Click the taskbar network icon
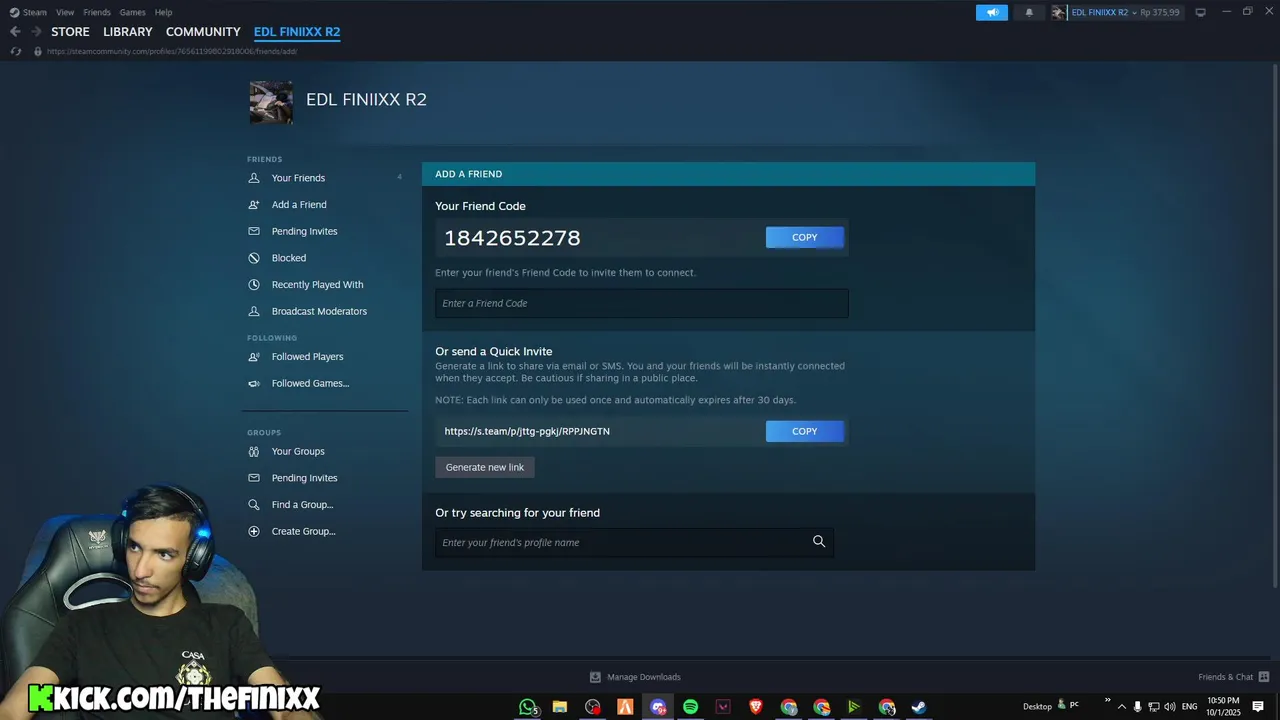The width and height of the screenshot is (1280, 720). (x=1153, y=706)
